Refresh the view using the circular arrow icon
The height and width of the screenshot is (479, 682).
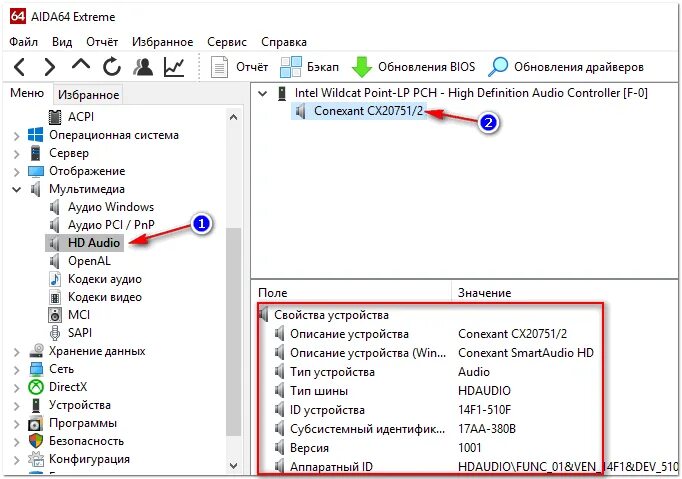pyautogui.click(x=112, y=67)
